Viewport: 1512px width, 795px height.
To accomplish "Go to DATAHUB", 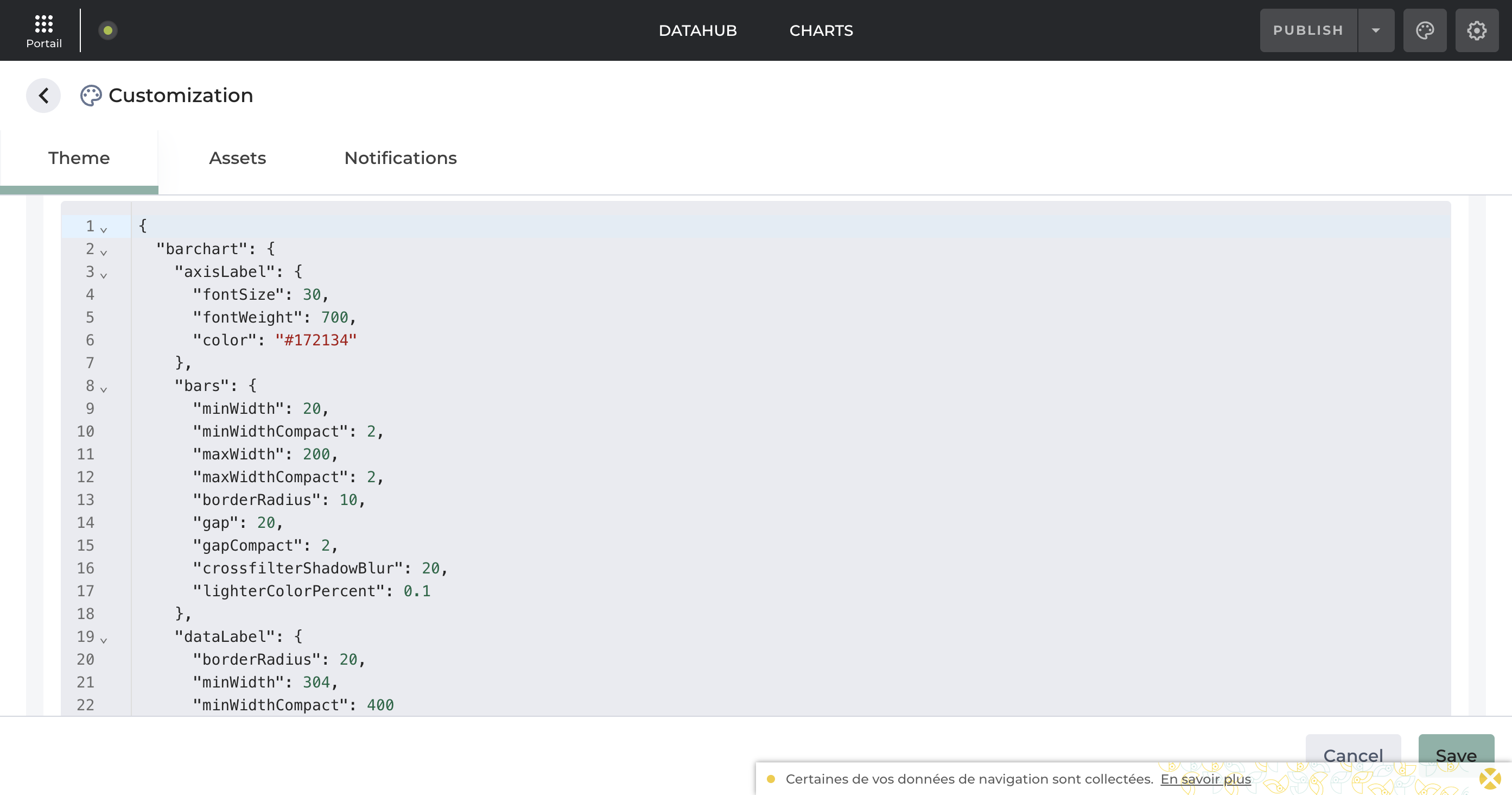I will (697, 30).
